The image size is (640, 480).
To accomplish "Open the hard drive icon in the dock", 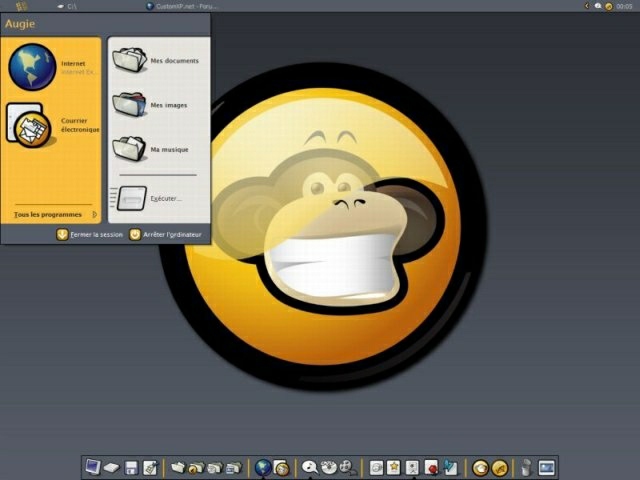I will 111,468.
